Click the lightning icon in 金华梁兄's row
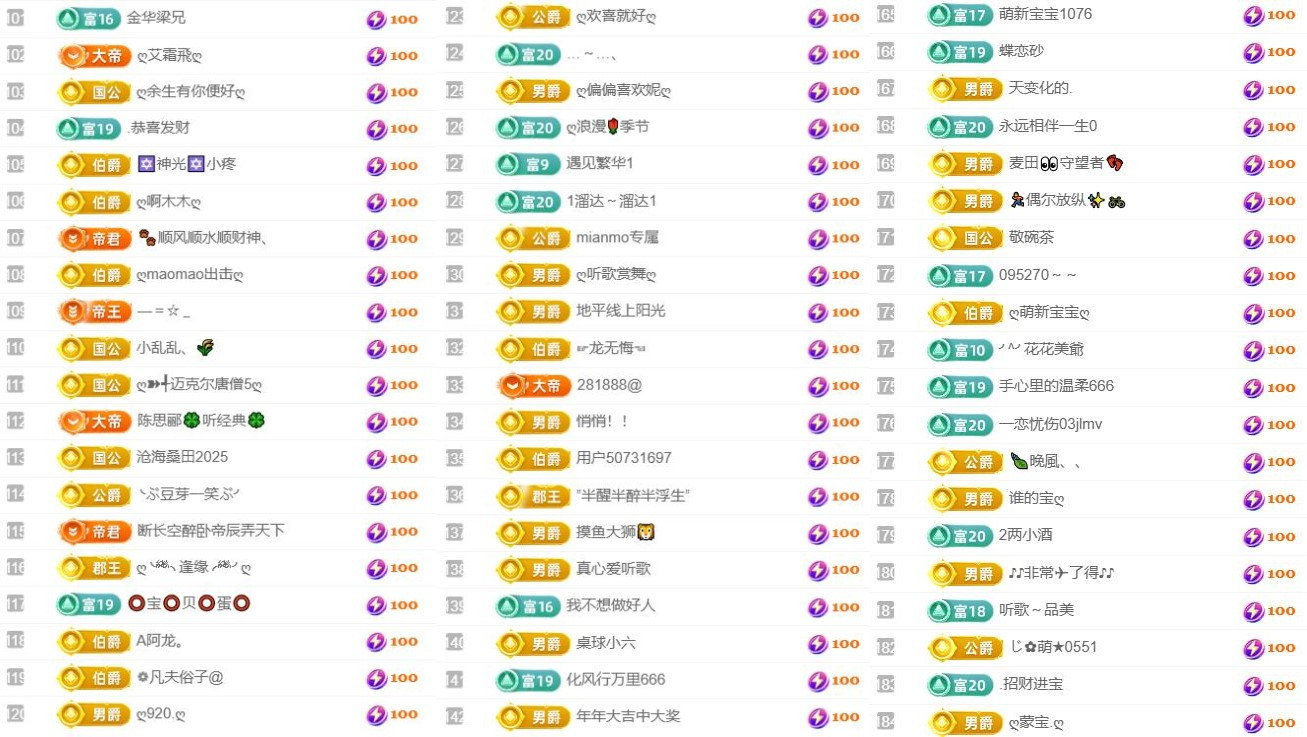This screenshot has width=1307, height=737. (x=377, y=19)
